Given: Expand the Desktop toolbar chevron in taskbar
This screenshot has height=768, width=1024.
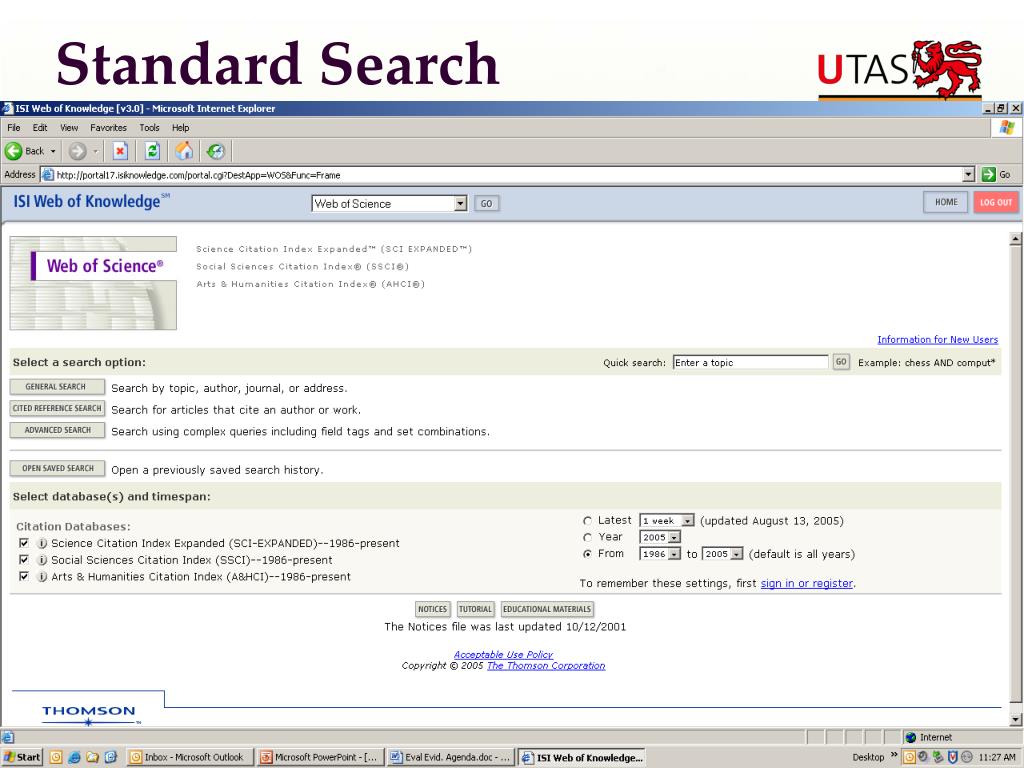Looking at the screenshot, I should (x=894, y=755).
